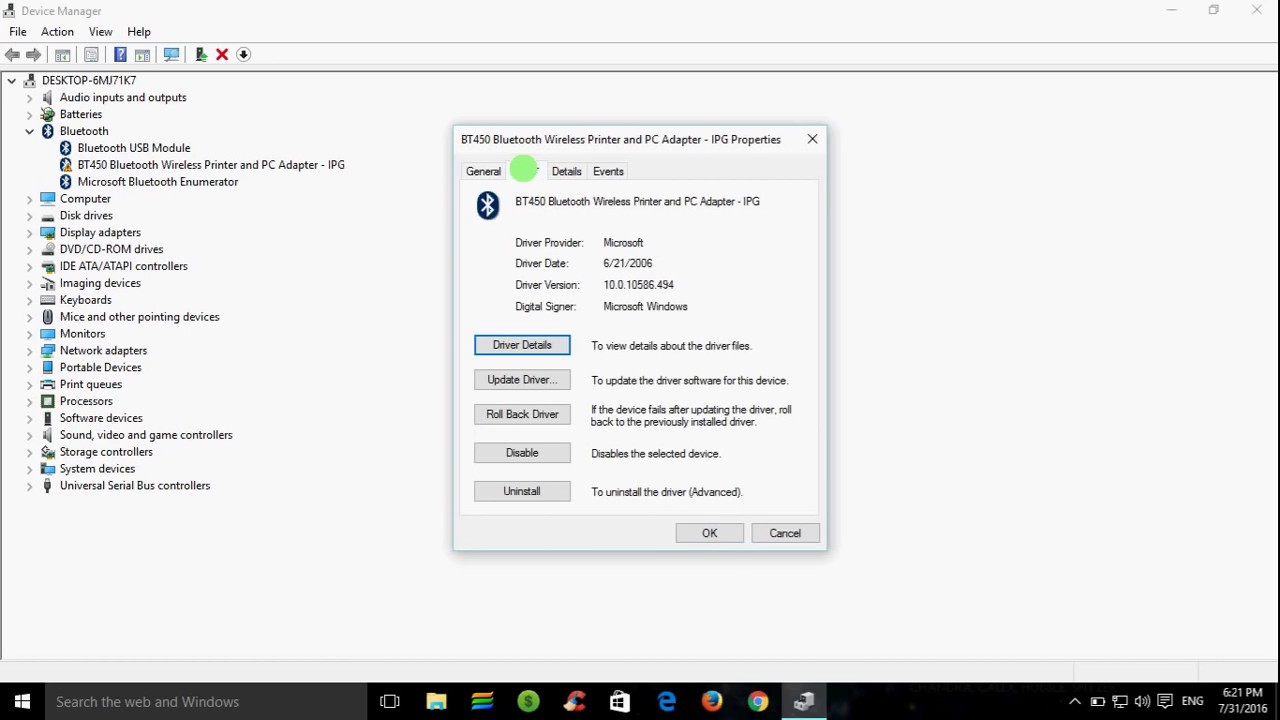Screen dimensions: 1280x720
Task: Close the BT450 Properties dialog
Action: click(812, 139)
